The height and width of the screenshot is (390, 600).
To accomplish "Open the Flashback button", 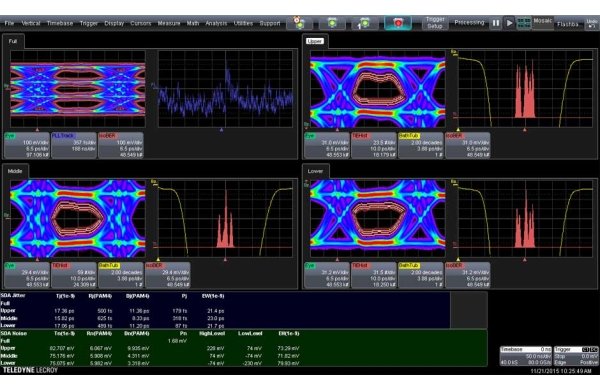I will pyautogui.click(x=568, y=24).
